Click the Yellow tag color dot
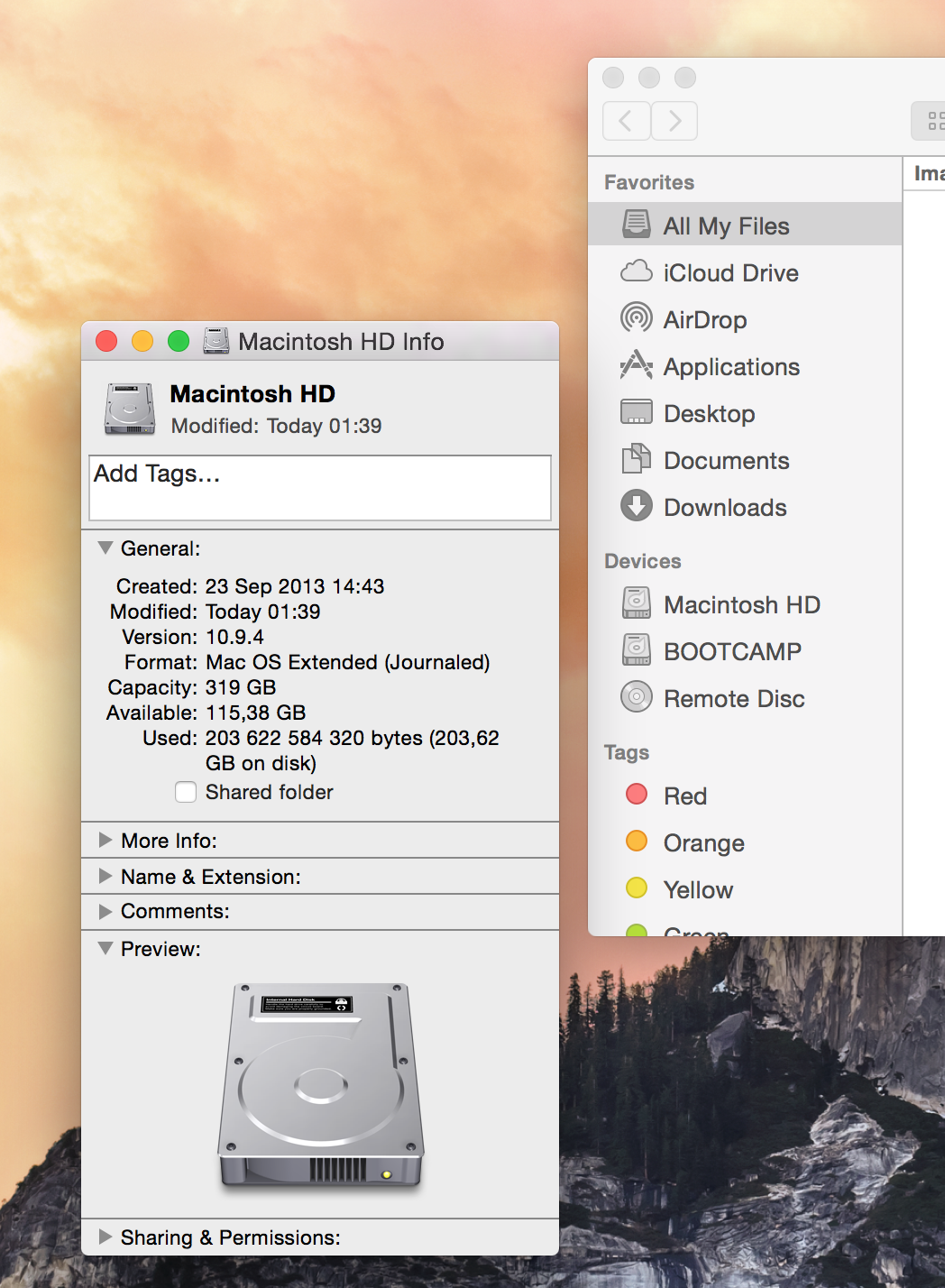This screenshot has width=945, height=1288. point(637,888)
